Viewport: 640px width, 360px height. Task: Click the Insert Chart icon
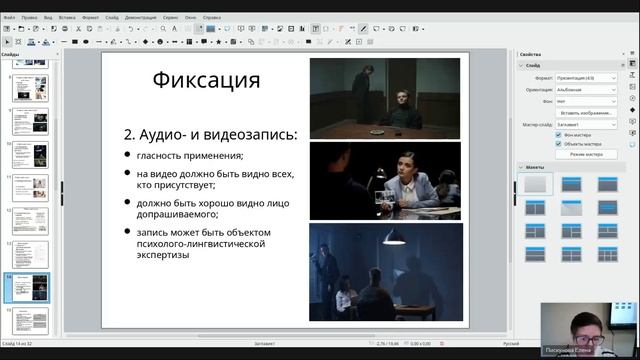pos(302,29)
